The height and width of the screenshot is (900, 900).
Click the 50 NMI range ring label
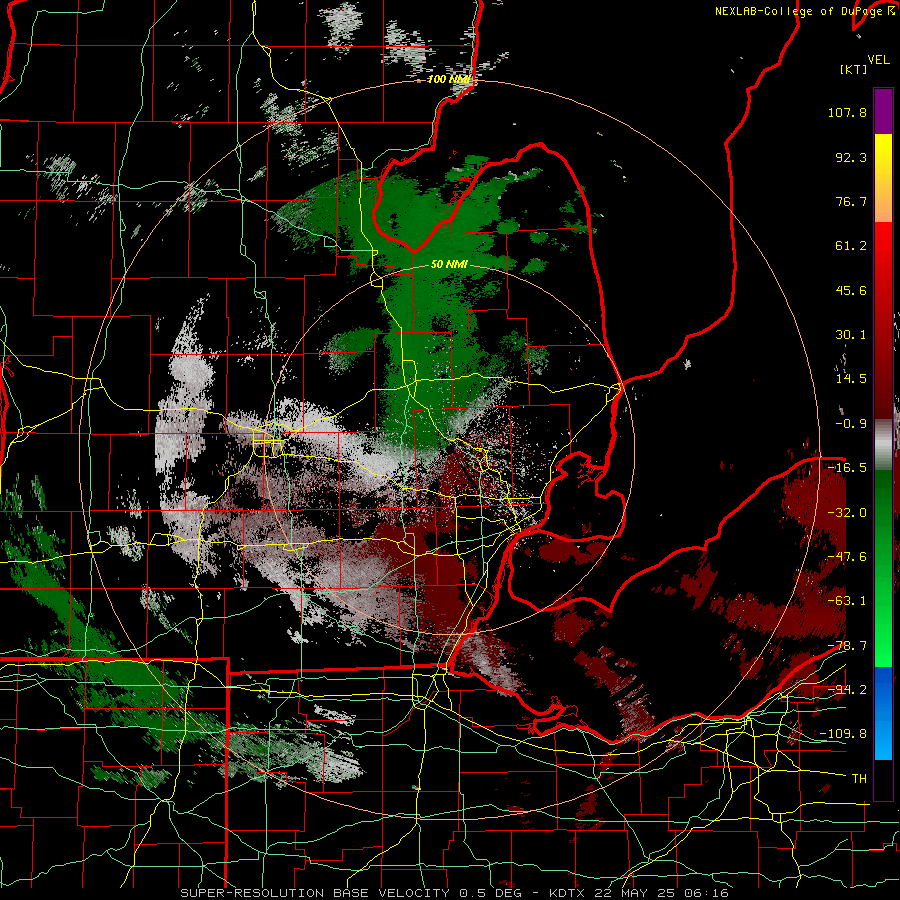click(x=449, y=265)
